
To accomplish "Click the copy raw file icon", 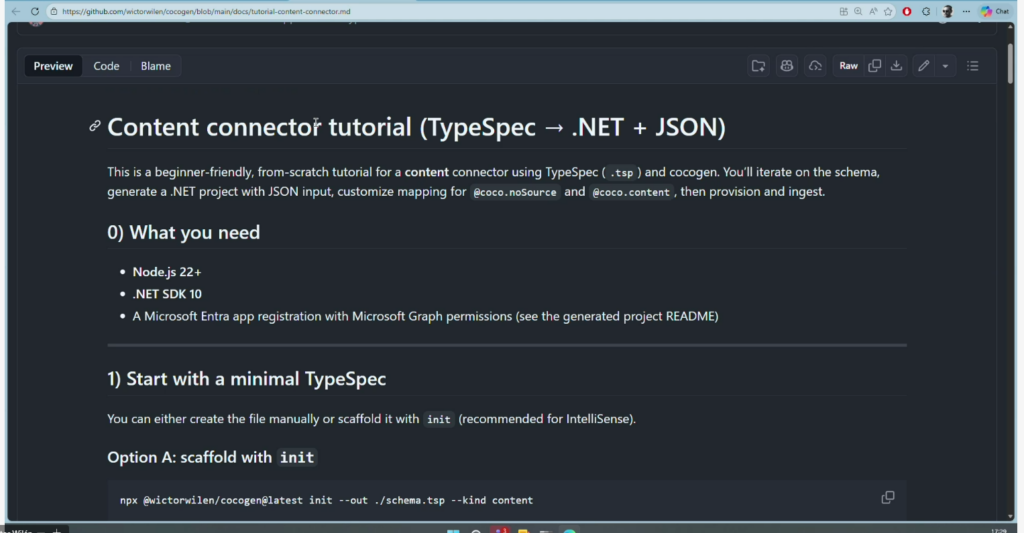I will click(x=875, y=66).
